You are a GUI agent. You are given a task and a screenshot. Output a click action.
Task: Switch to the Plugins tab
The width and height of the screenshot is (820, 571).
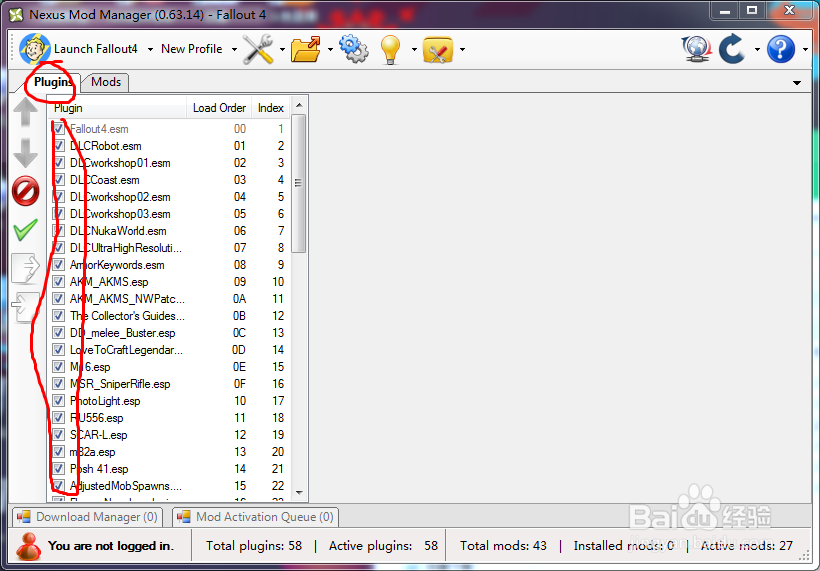(x=52, y=82)
